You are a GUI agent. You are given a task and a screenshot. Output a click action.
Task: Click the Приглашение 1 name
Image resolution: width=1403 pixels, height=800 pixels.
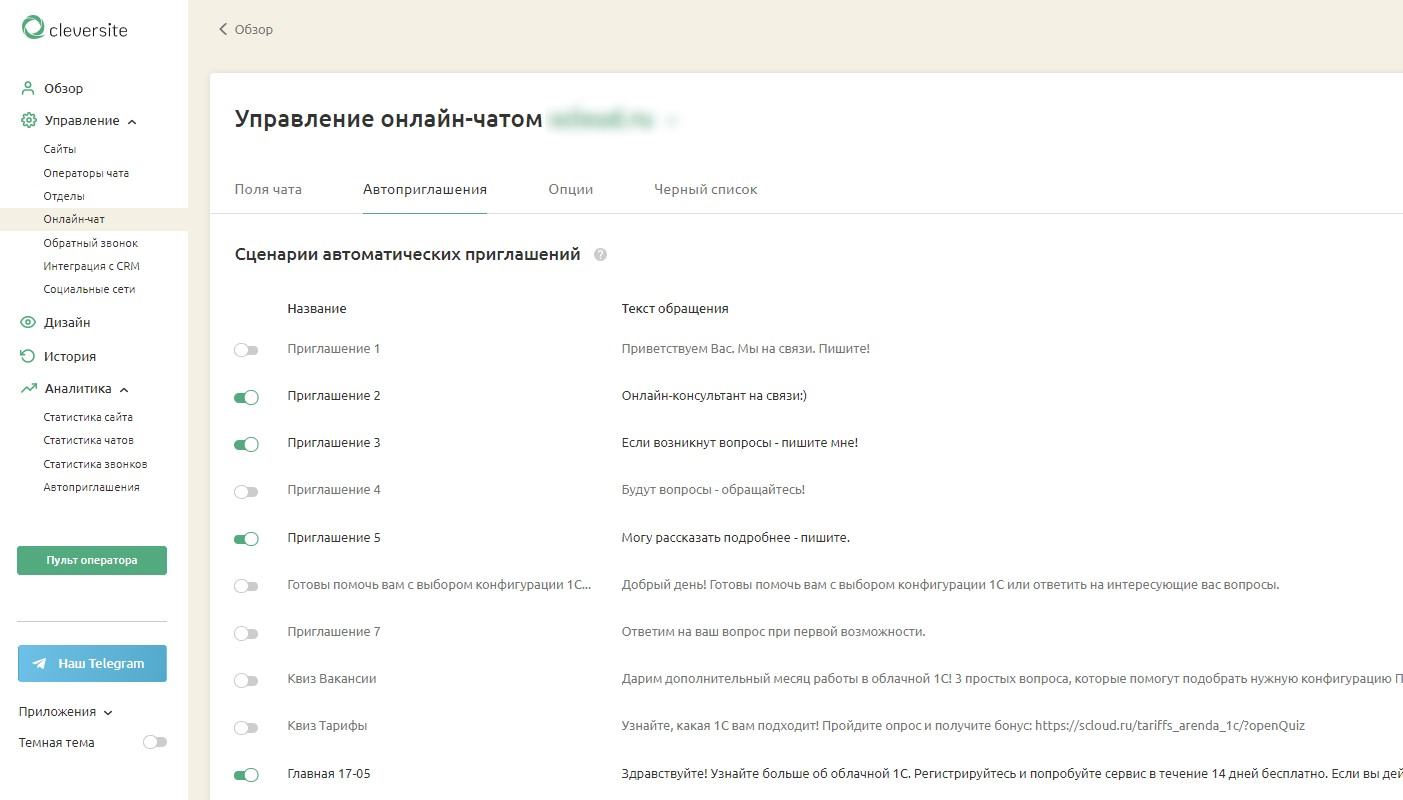tap(334, 349)
